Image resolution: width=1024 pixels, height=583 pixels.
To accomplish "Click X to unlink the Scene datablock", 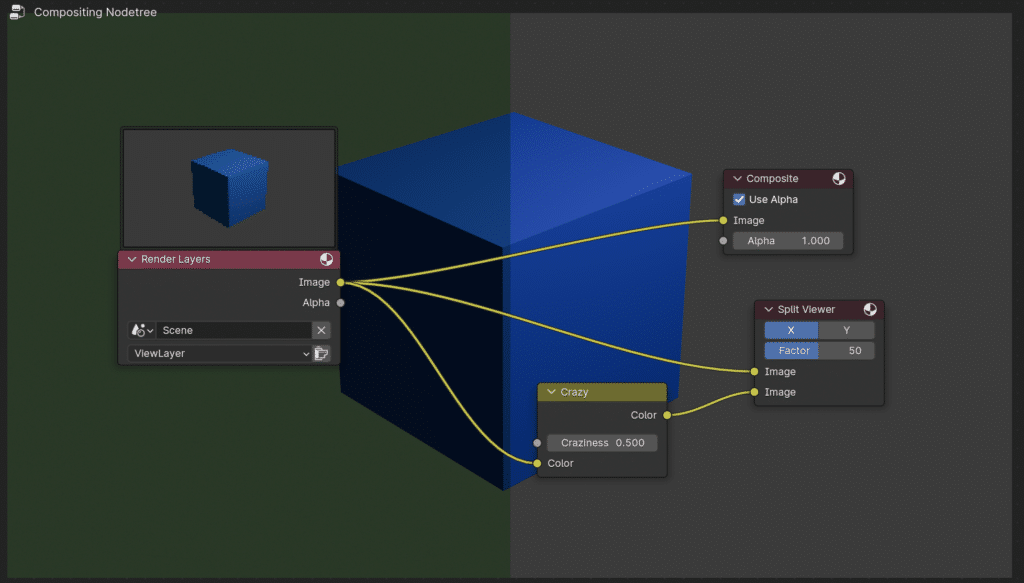I will (x=322, y=330).
